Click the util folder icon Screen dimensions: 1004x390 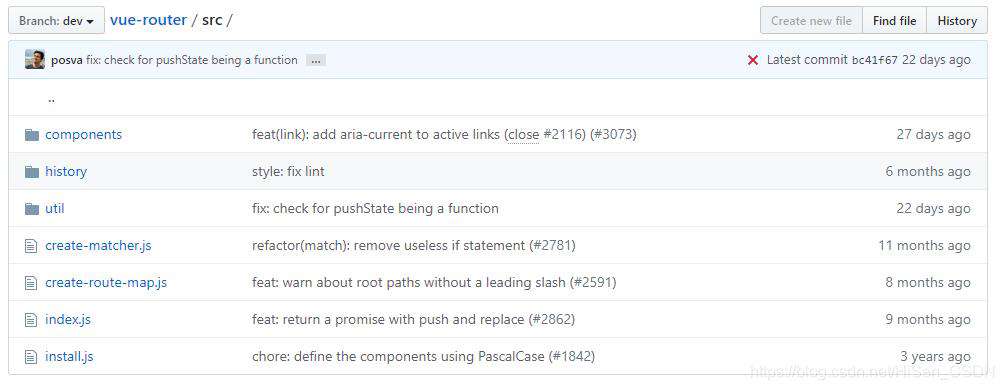click(32, 209)
